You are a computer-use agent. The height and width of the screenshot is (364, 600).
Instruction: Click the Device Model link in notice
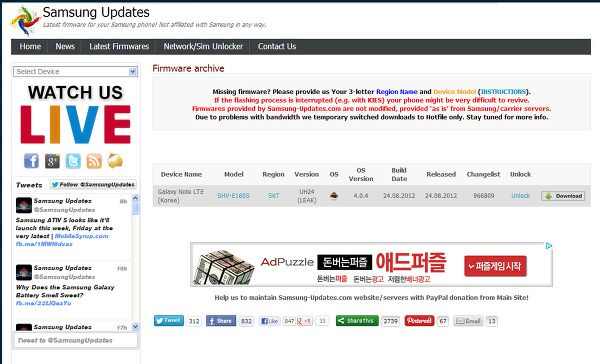(x=455, y=92)
